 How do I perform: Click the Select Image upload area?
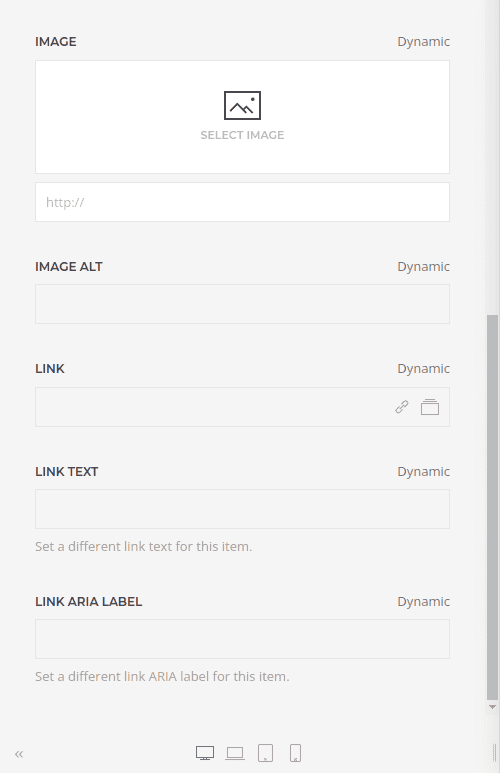242,117
